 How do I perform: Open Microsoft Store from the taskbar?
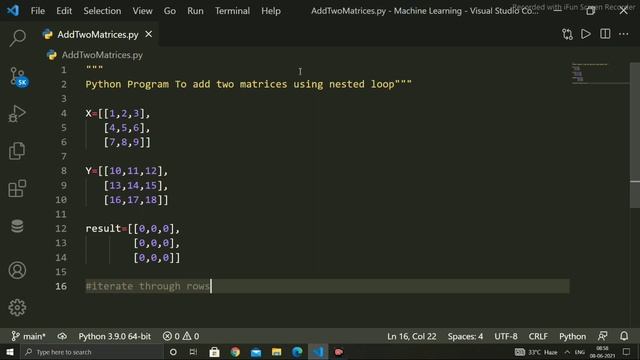214,352
